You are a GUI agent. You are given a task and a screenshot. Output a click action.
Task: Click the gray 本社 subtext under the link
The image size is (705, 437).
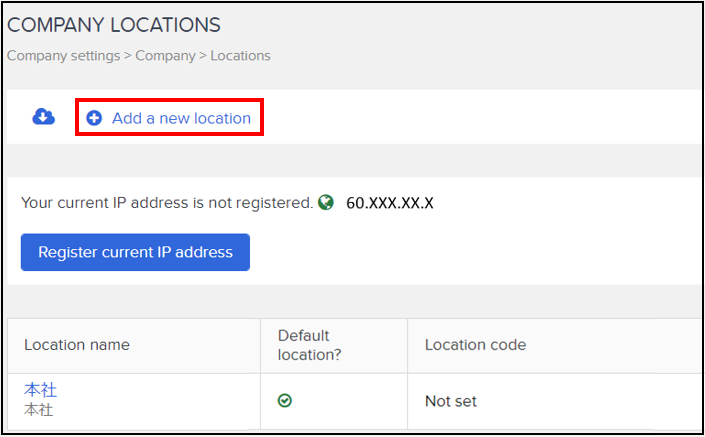click(x=39, y=410)
